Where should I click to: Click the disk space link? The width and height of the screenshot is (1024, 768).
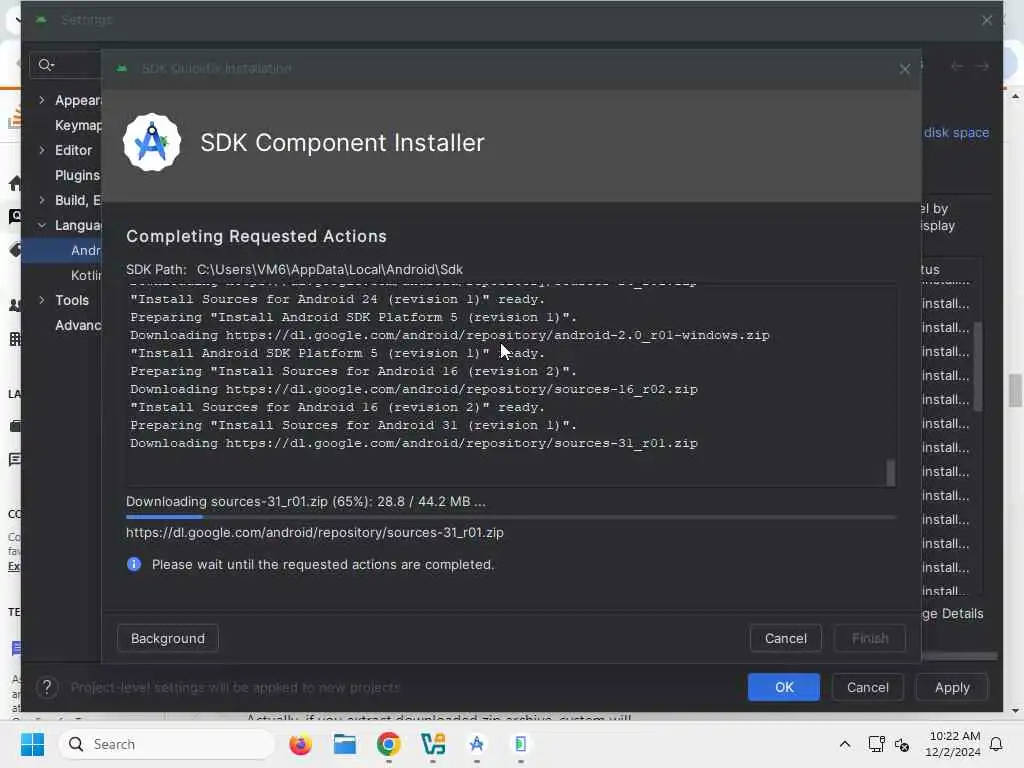click(x=956, y=133)
